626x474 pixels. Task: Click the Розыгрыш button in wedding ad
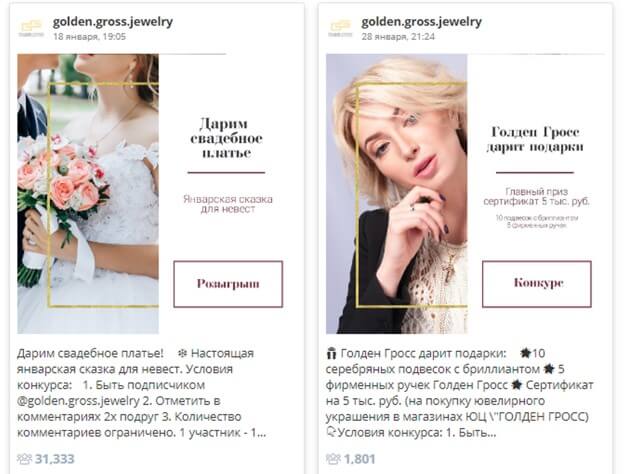(228, 284)
